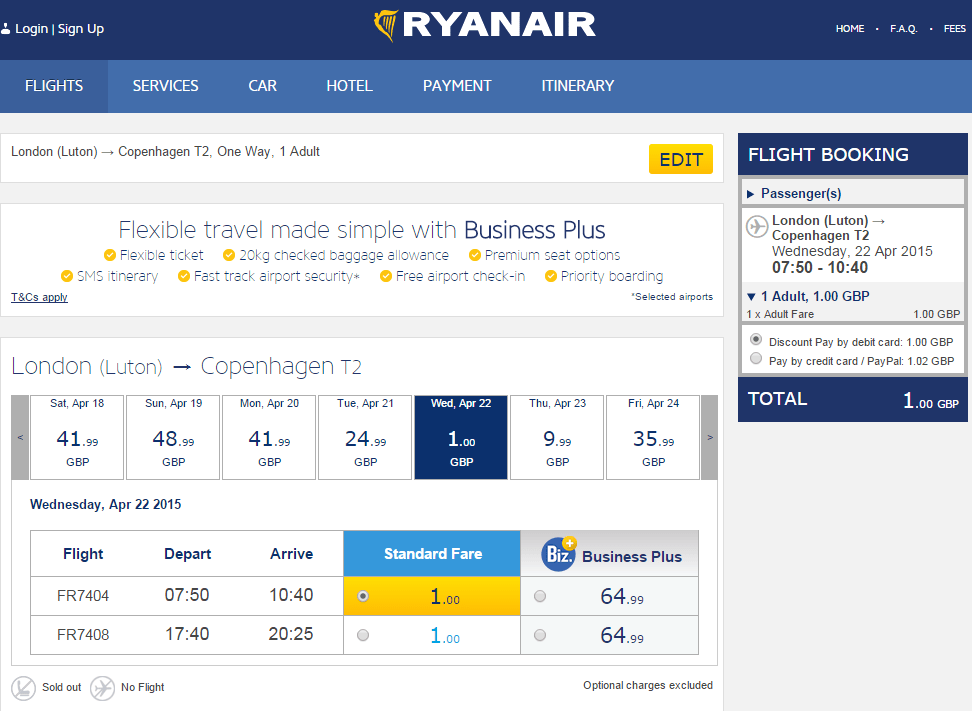Select Sat, Apr 18 date at 41.99 GBP
The image size is (972, 711).
(77, 438)
